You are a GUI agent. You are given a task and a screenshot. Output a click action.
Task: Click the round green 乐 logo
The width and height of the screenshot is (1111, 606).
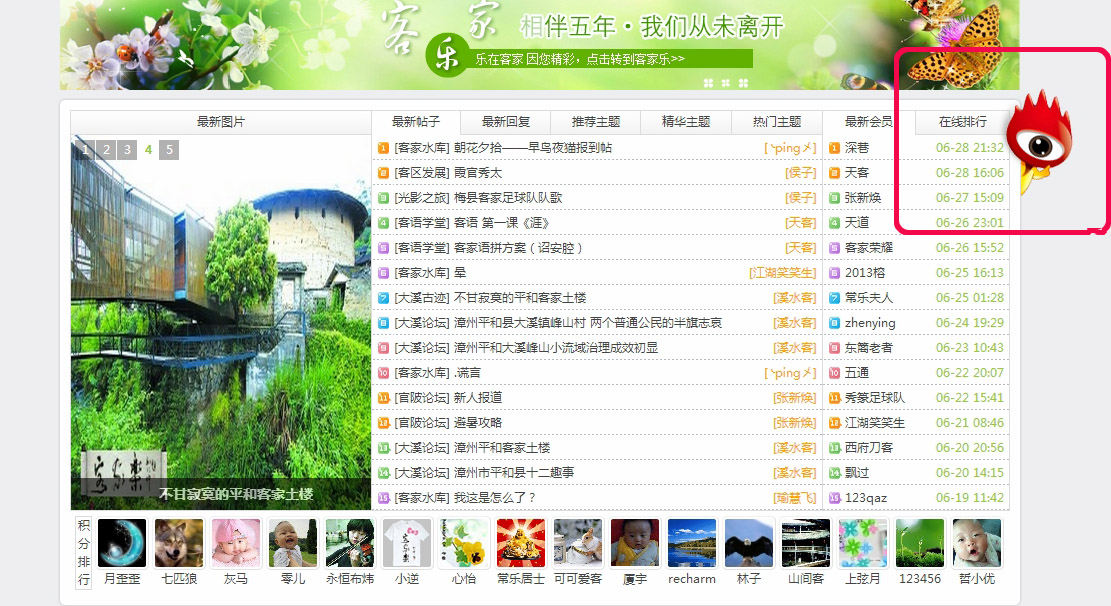coord(446,56)
